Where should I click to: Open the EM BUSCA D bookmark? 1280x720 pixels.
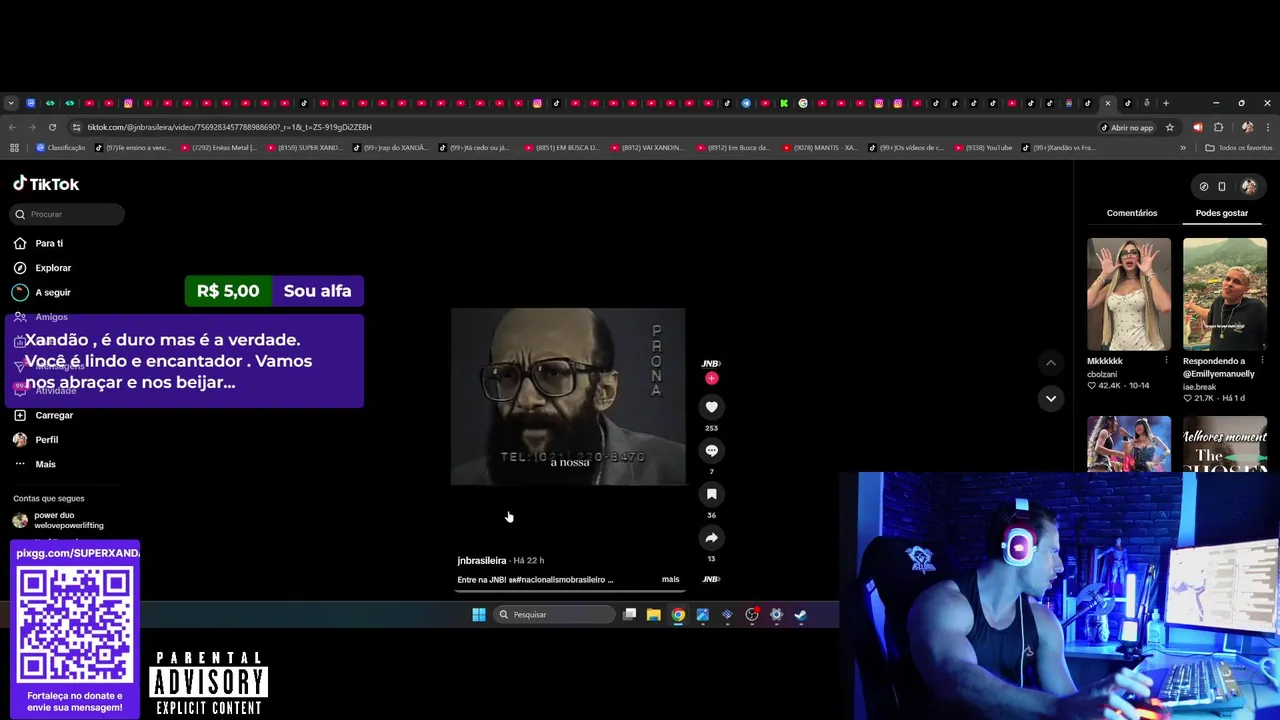562,148
